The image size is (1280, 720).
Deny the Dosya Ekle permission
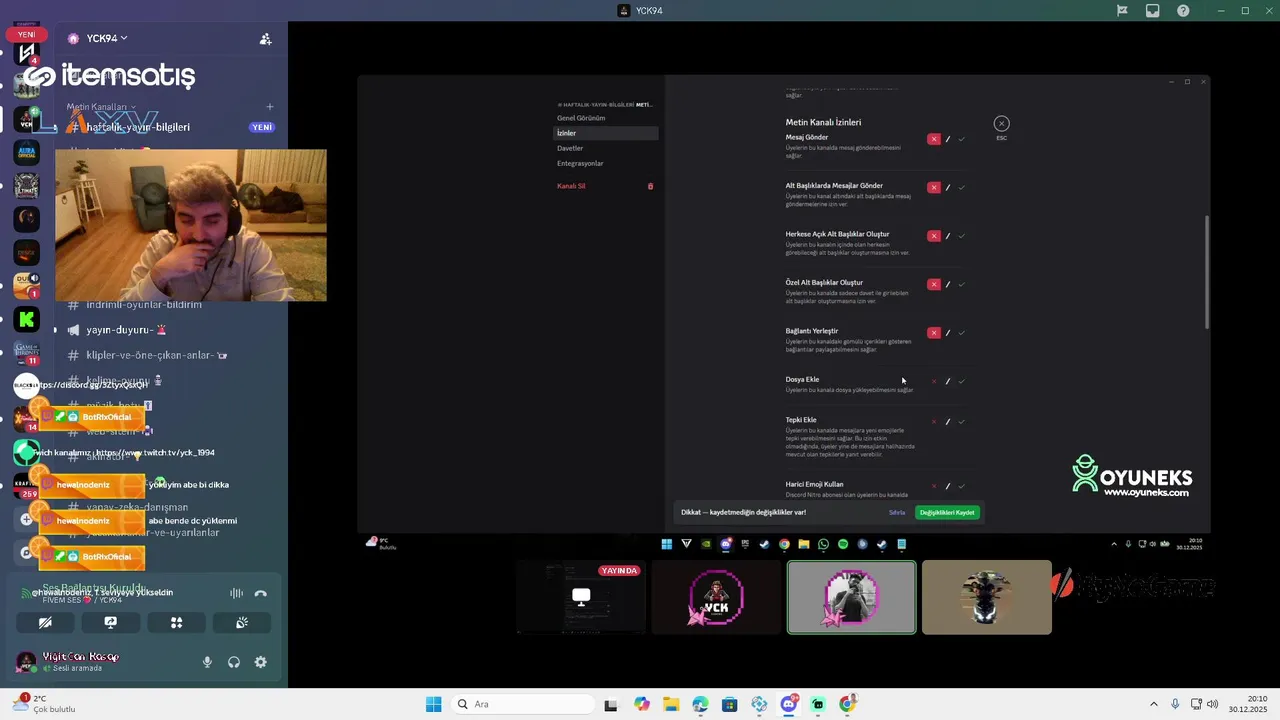[934, 381]
